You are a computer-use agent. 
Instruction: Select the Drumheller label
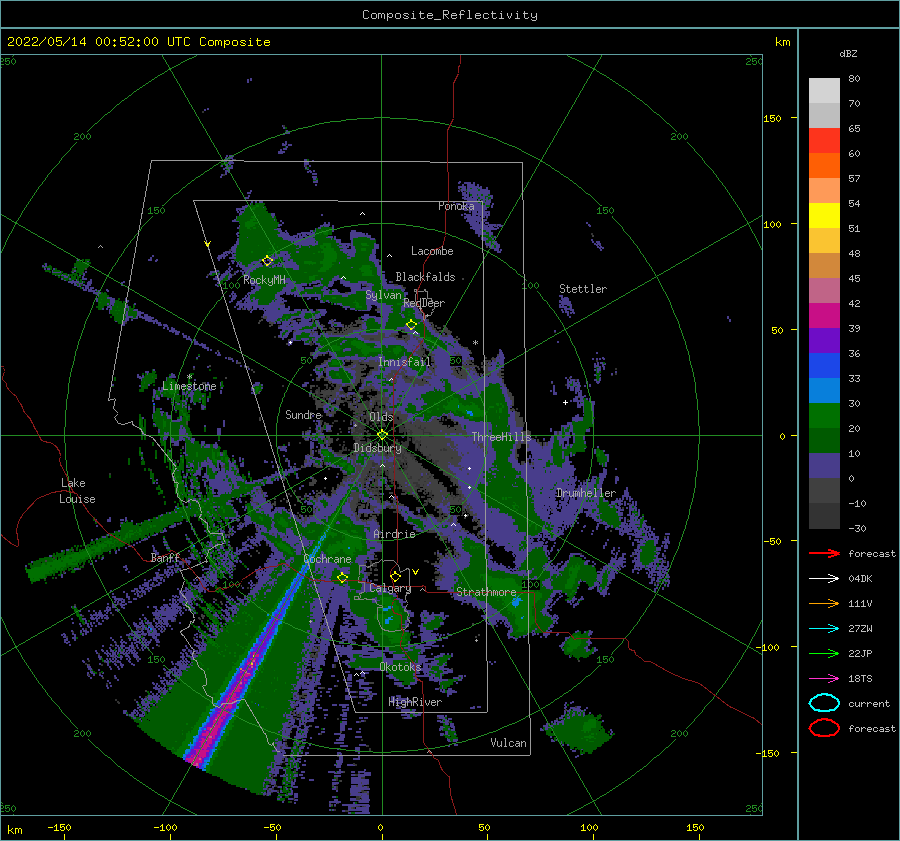(x=586, y=493)
